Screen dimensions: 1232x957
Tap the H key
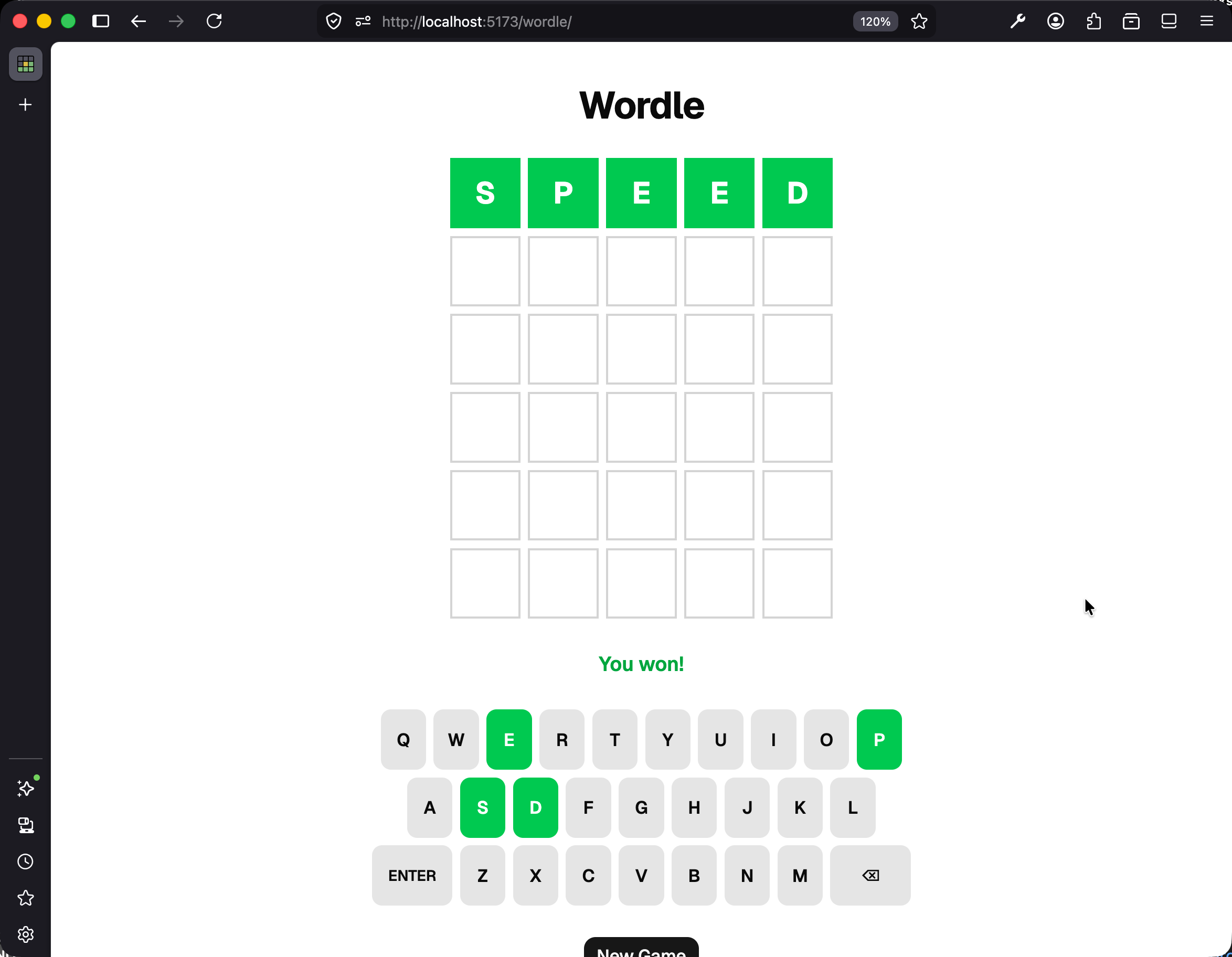pos(694,807)
